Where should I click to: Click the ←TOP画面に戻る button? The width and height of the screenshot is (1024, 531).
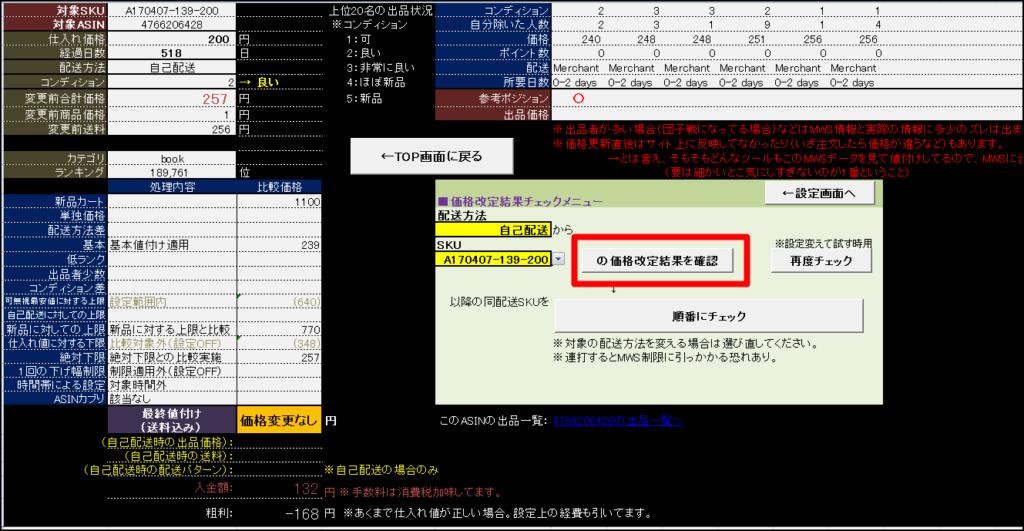[431, 155]
